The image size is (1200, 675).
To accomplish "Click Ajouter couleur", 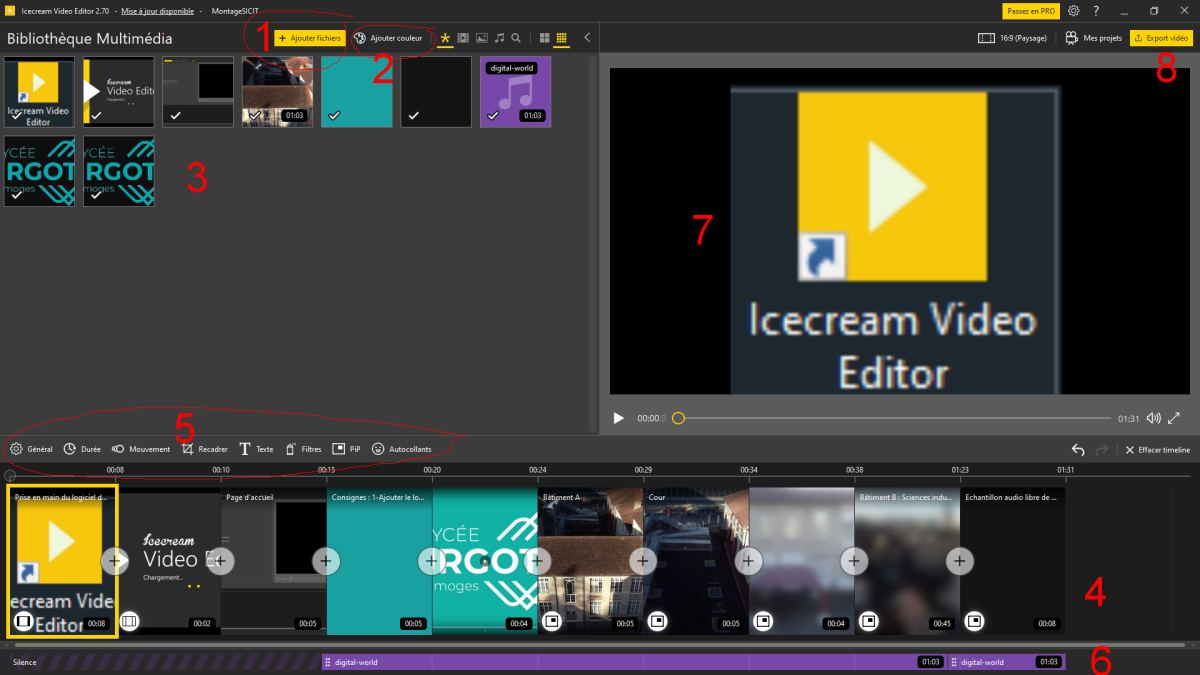I will [x=389, y=38].
